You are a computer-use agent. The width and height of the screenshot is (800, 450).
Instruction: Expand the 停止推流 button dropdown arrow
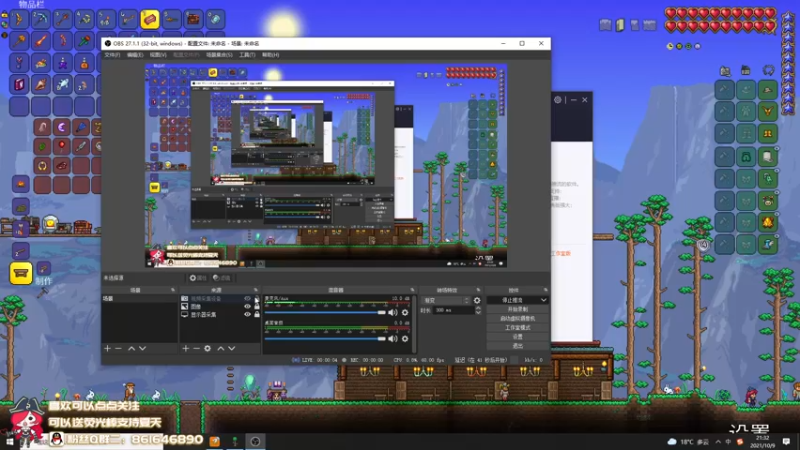[543, 301]
